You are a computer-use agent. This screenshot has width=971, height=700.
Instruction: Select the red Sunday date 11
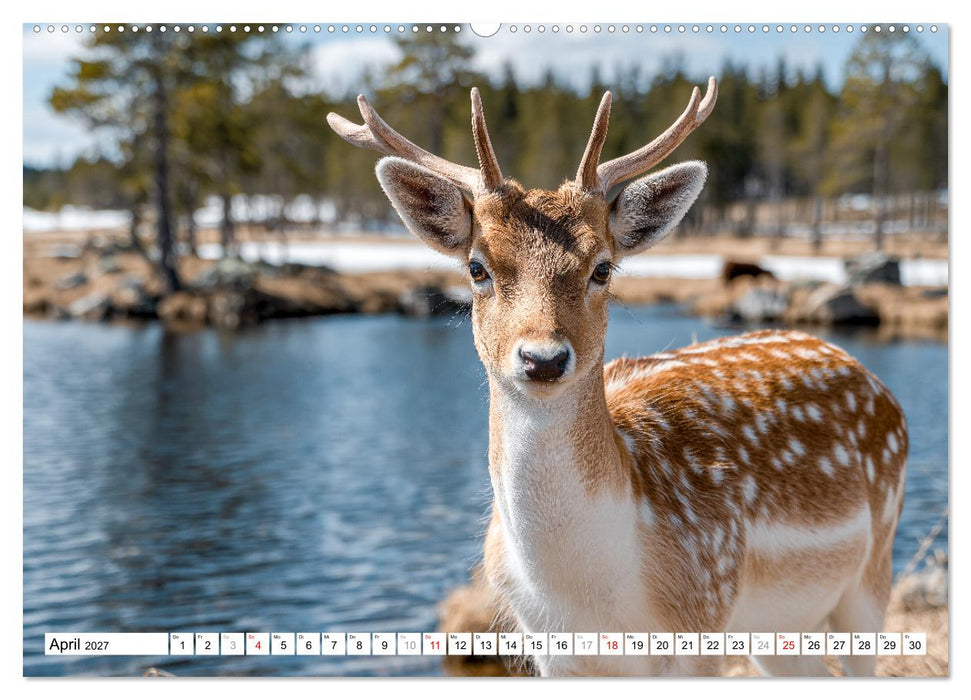click(435, 644)
